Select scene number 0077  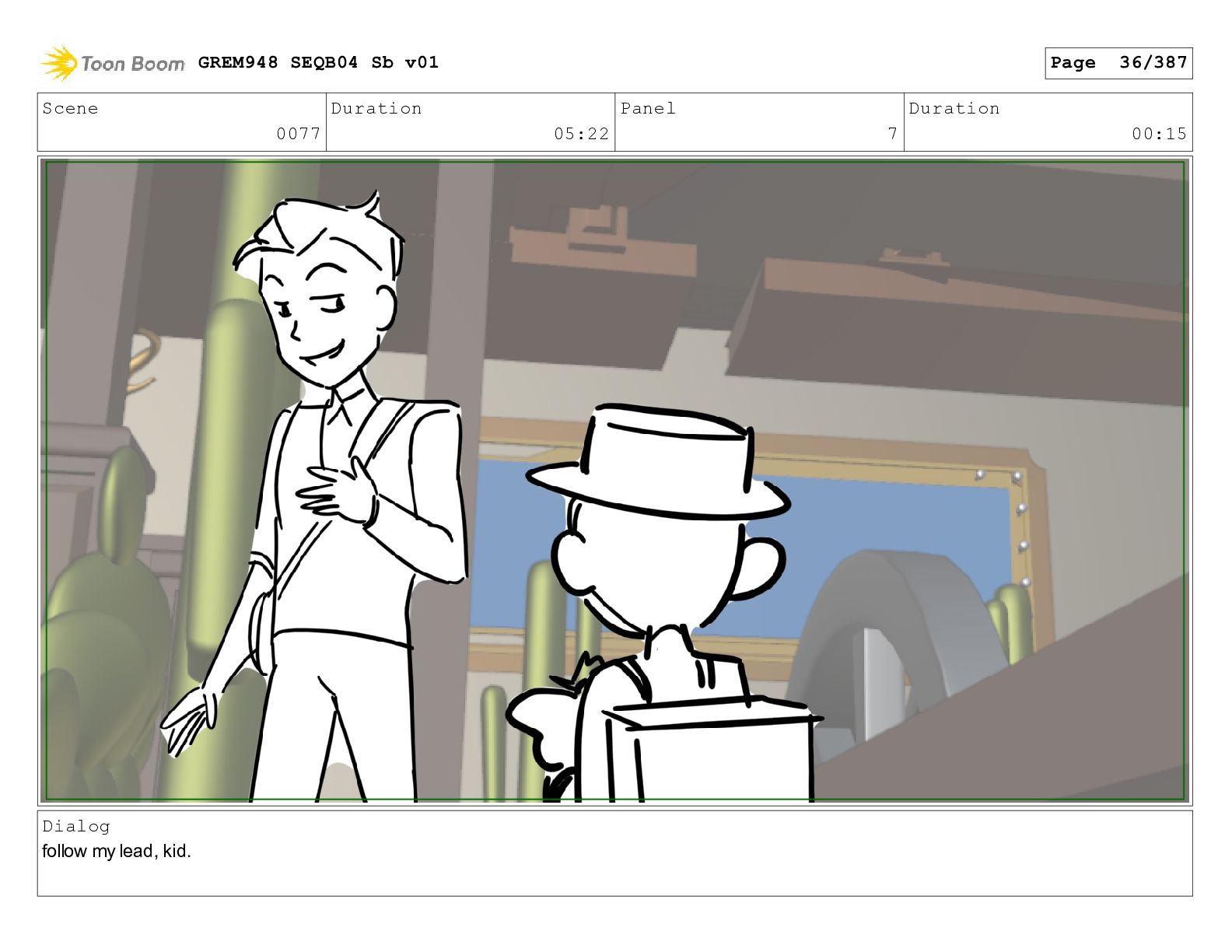(x=299, y=134)
